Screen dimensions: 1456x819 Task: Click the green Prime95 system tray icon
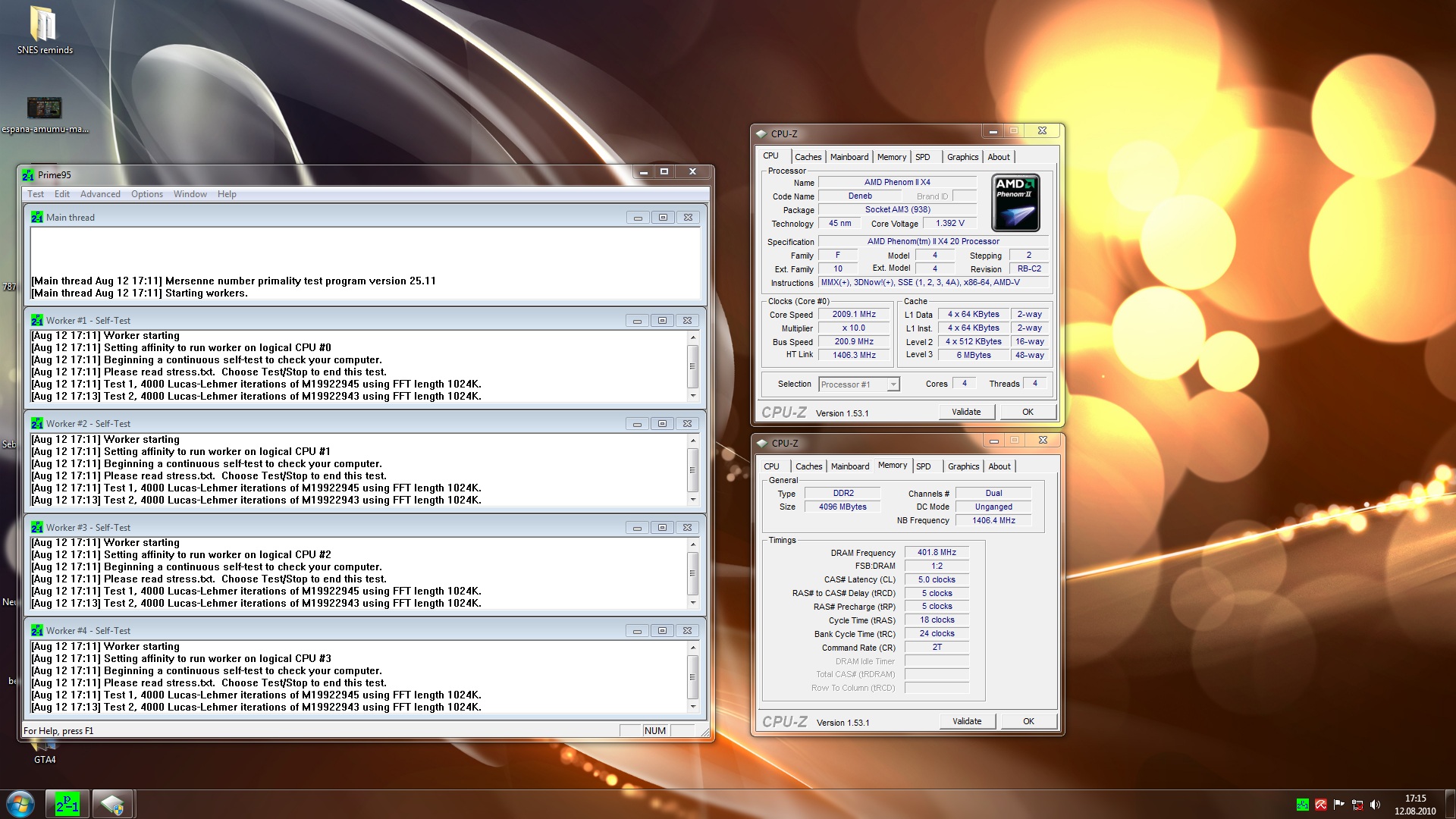coord(1303,805)
